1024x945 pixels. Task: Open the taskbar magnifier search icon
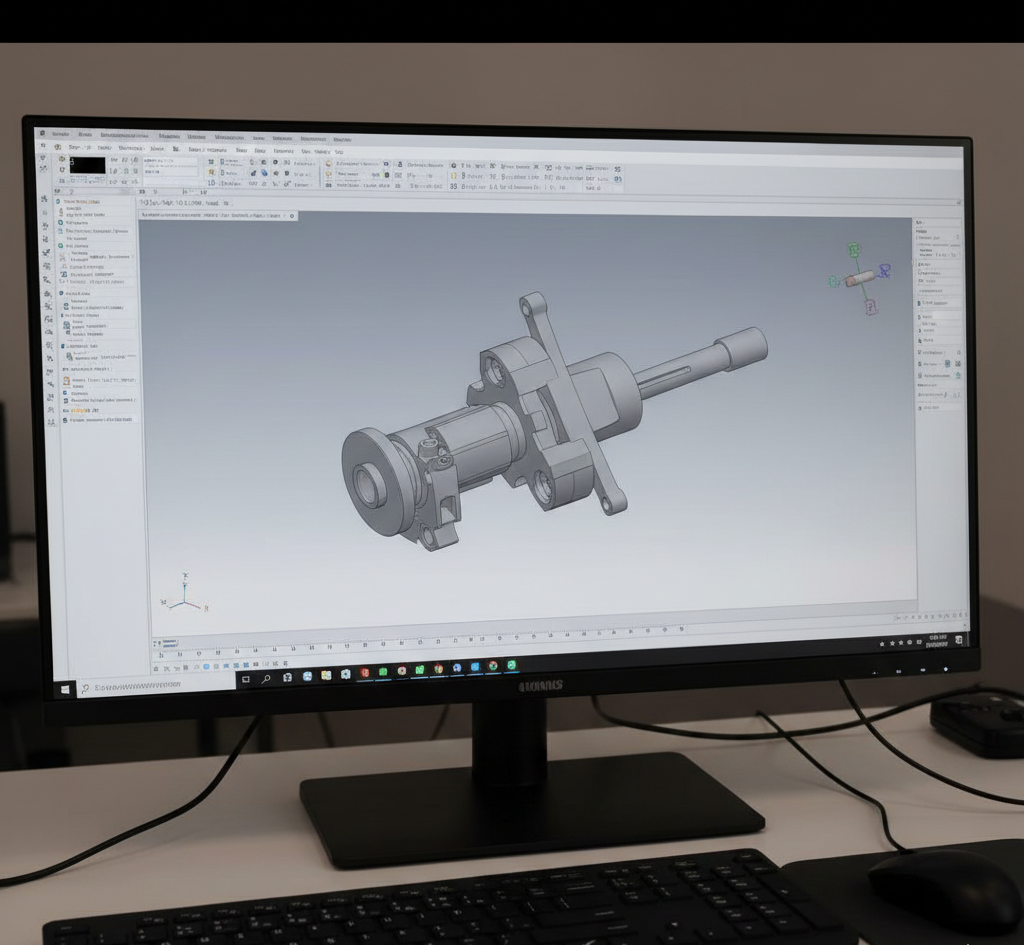point(266,679)
